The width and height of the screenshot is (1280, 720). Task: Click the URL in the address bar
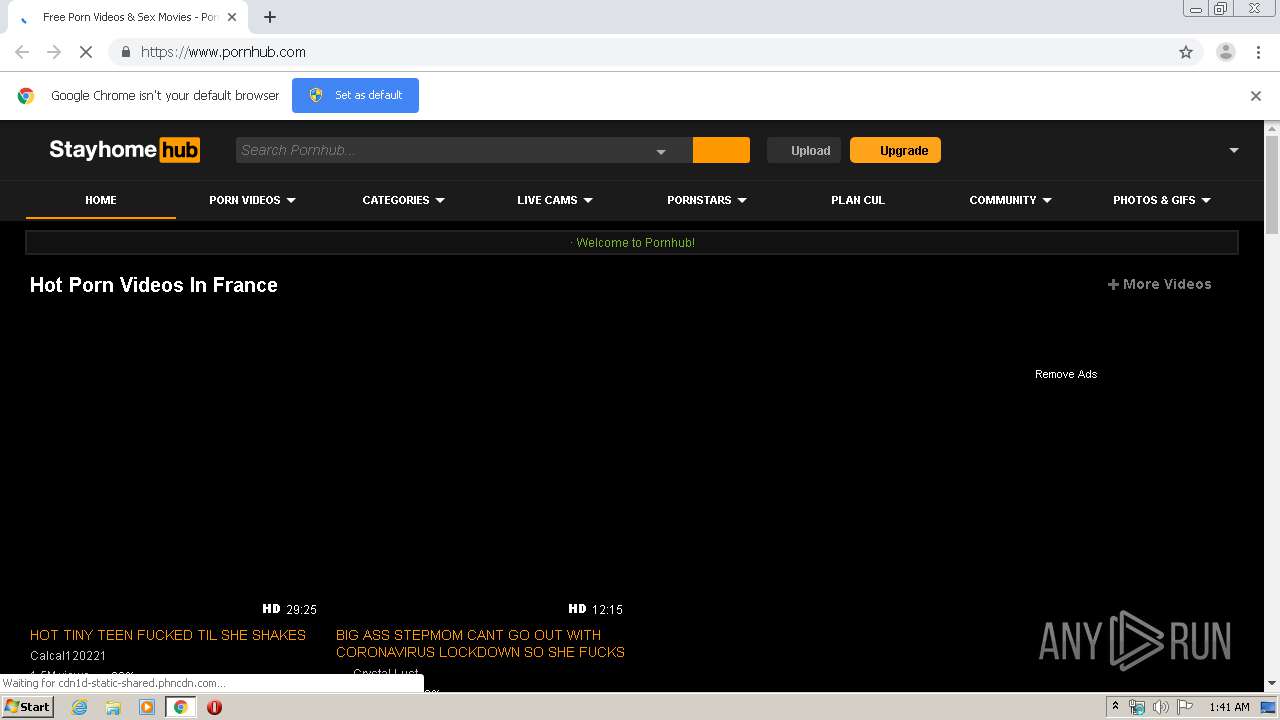(x=223, y=52)
